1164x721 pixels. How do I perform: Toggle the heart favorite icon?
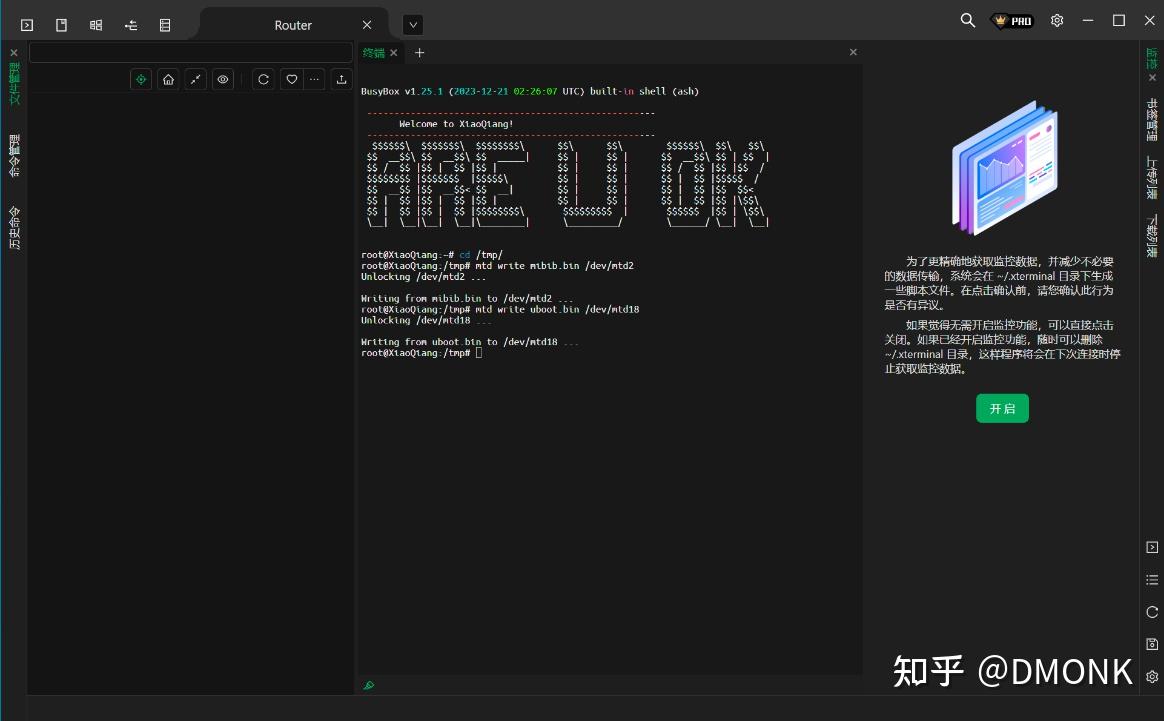tap(291, 79)
